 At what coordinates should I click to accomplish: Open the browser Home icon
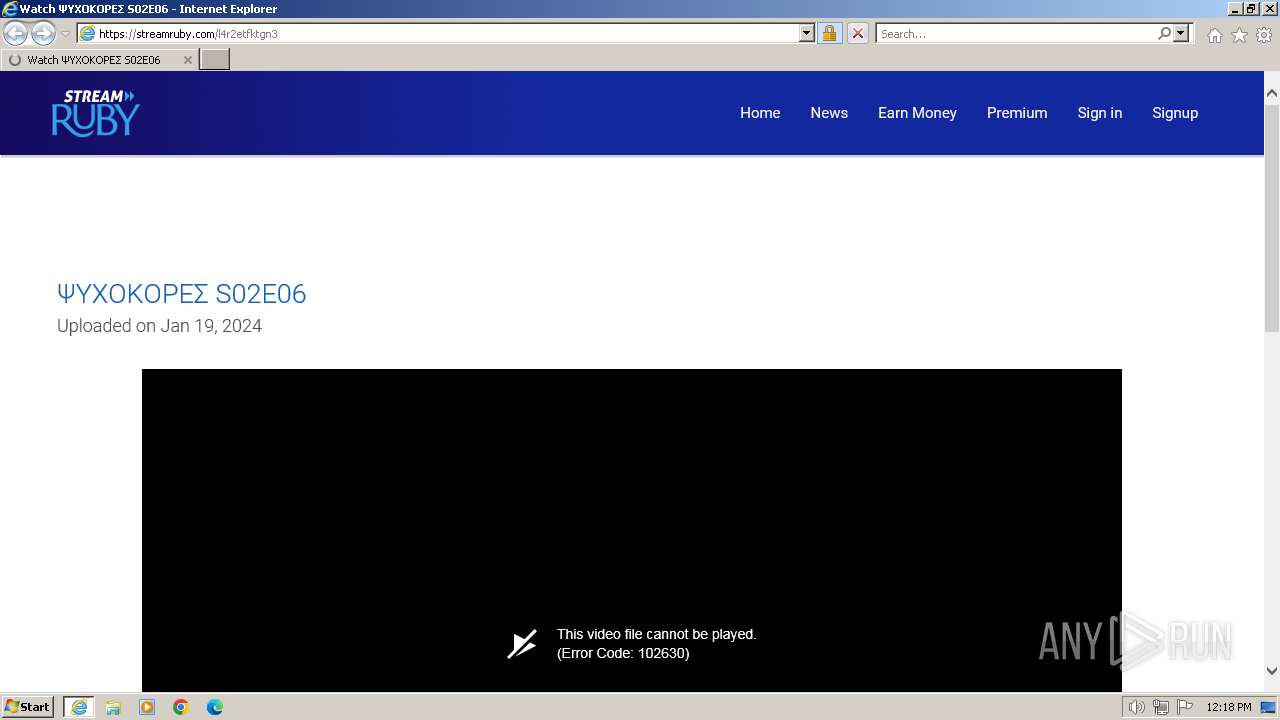point(1214,35)
